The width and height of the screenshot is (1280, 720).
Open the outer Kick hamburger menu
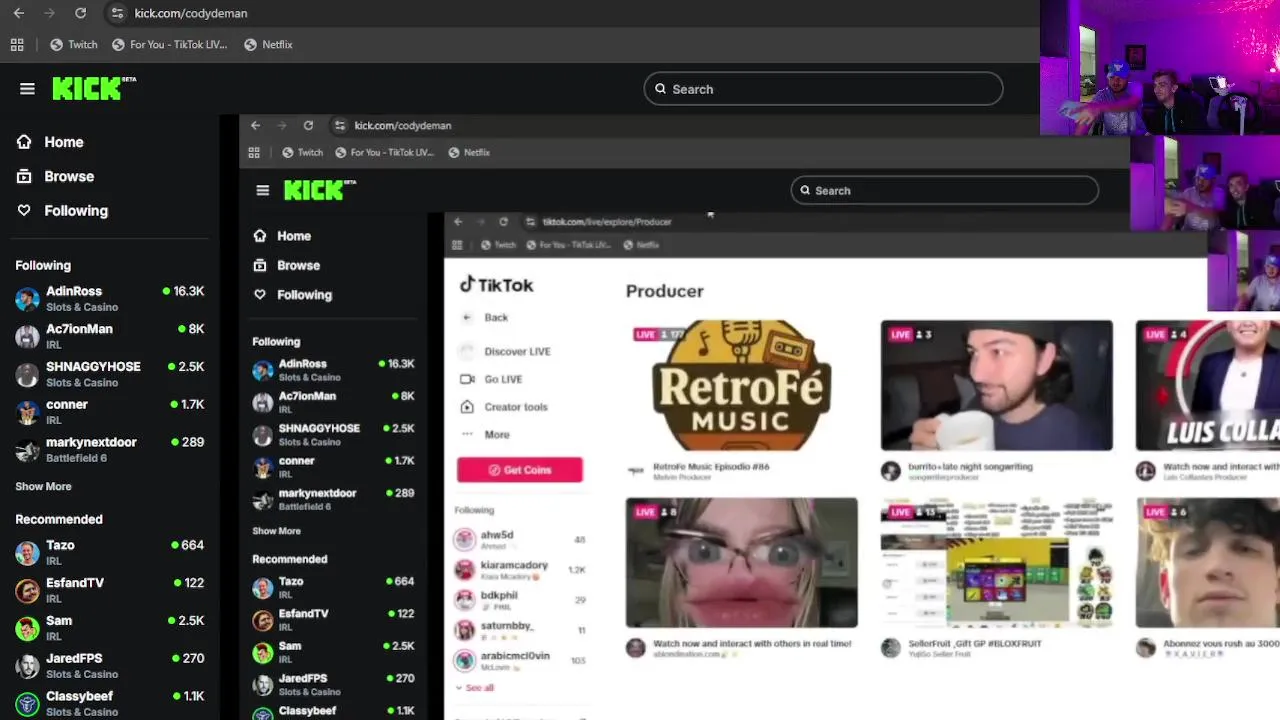(27, 89)
